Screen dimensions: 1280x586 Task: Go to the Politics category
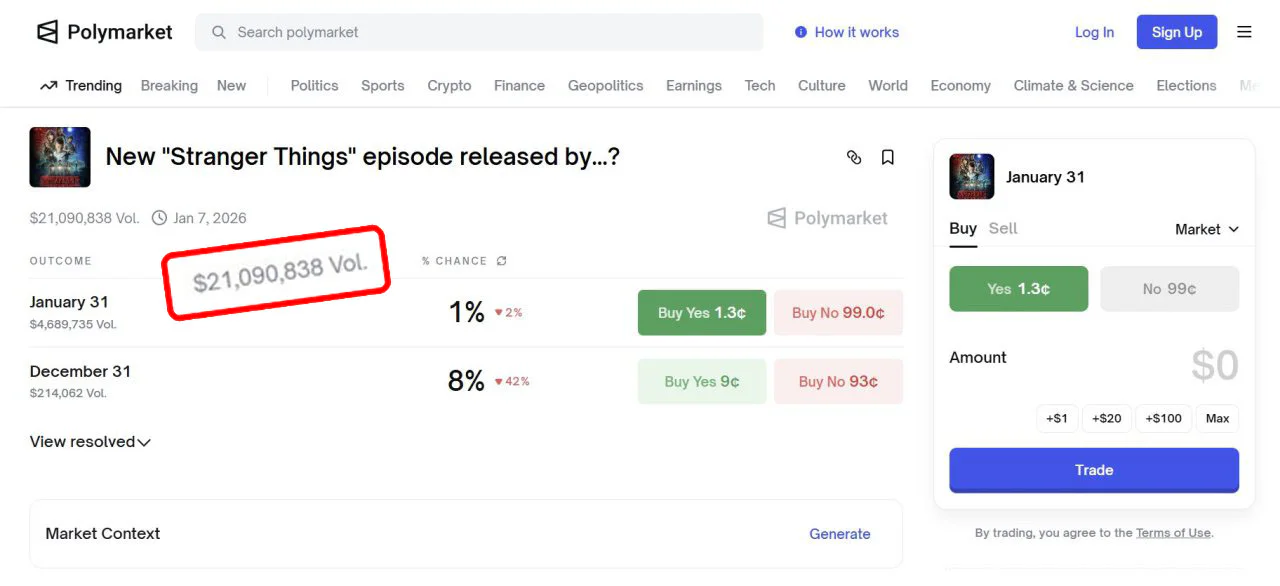click(314, 86)
